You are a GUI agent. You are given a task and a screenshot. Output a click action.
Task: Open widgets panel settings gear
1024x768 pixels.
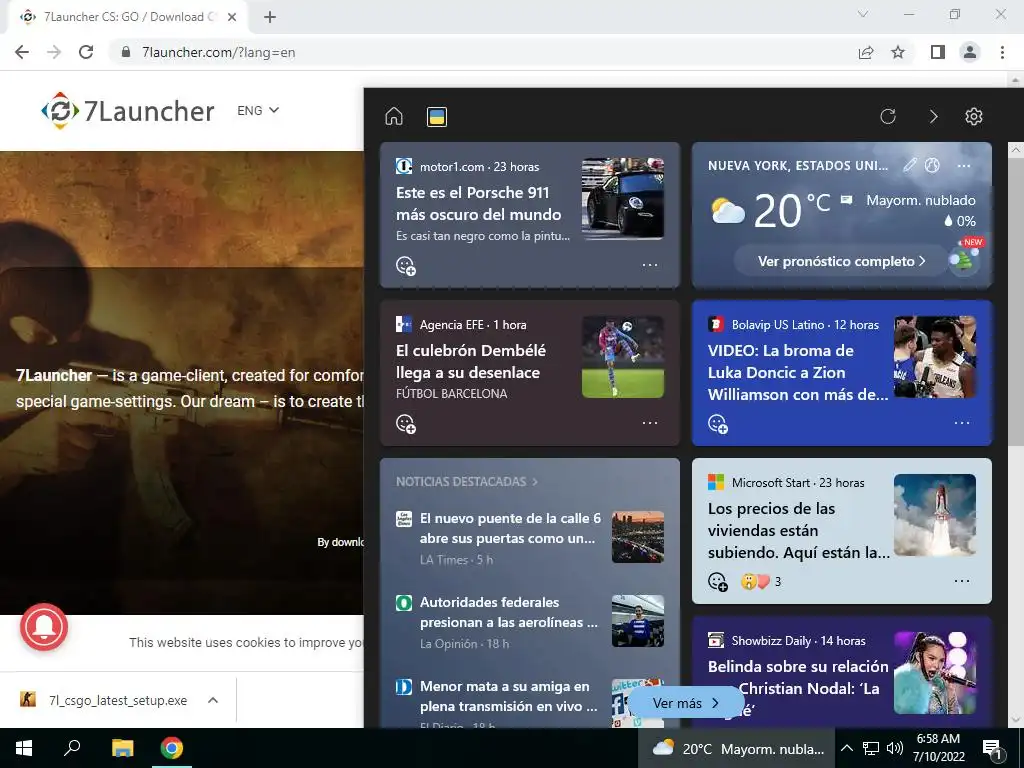click(x=974, y=116)
